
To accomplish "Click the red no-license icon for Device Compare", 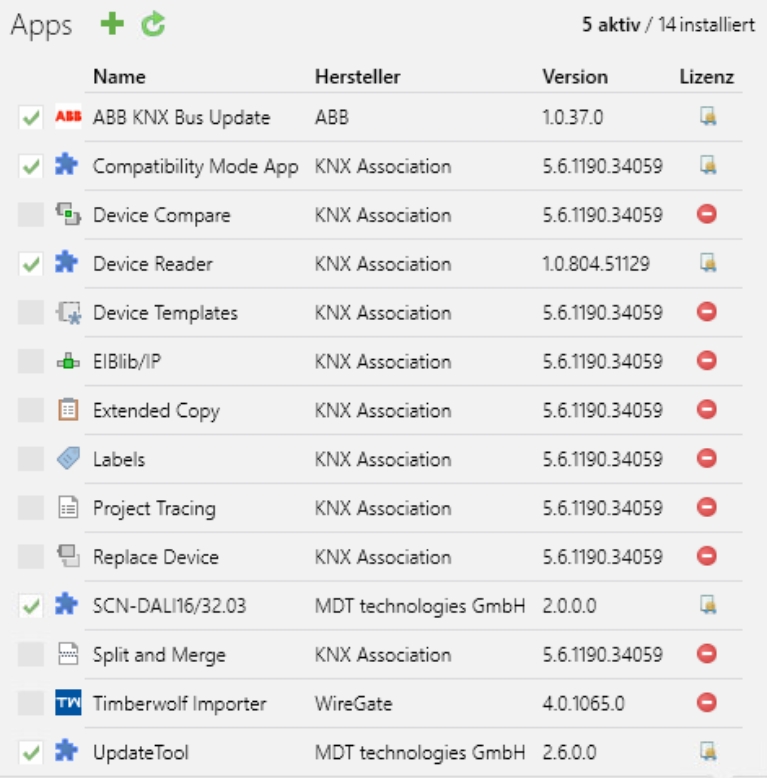I will 706,214.
